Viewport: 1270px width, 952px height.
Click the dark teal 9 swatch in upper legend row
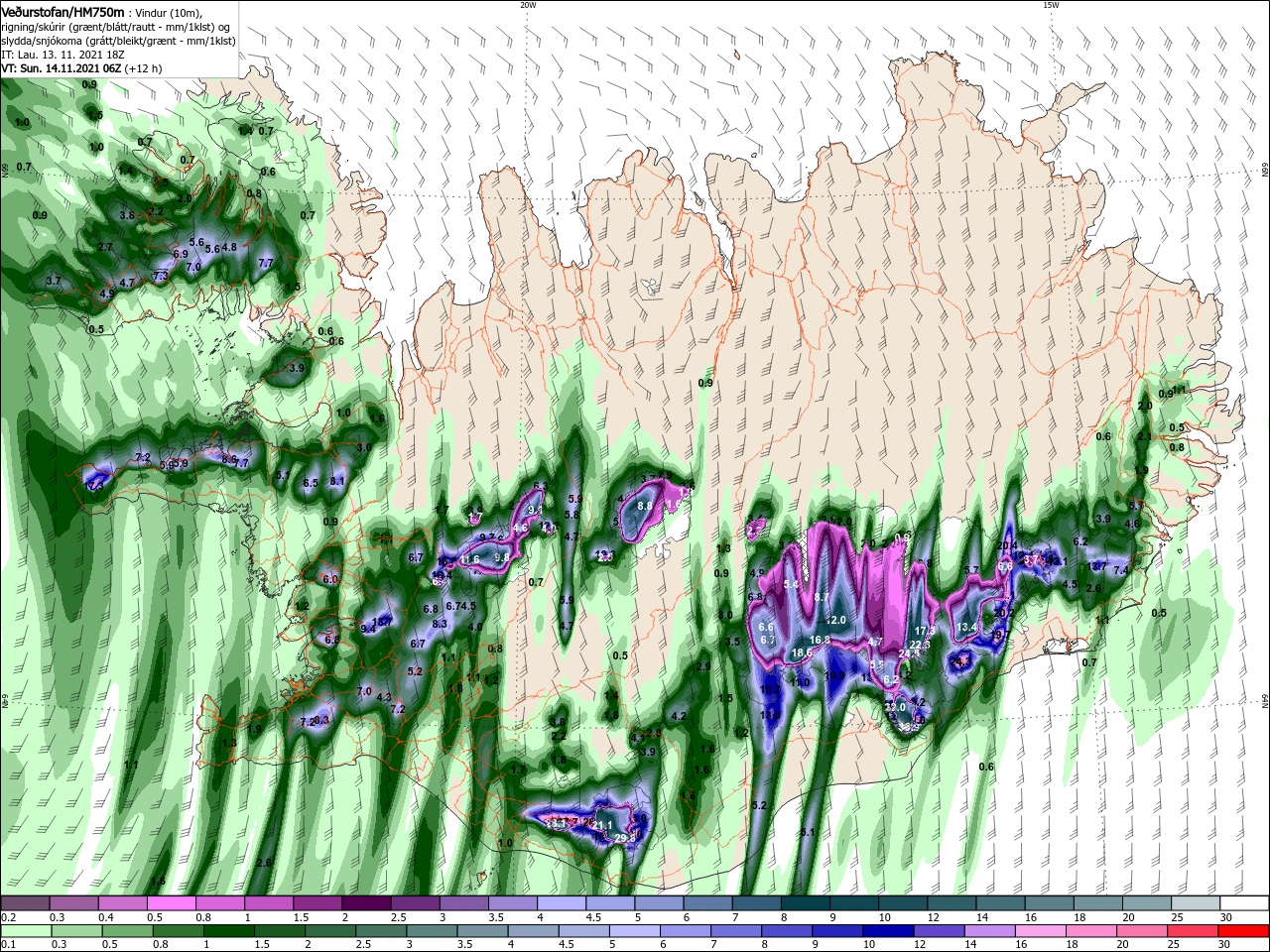tap(853, 903)
